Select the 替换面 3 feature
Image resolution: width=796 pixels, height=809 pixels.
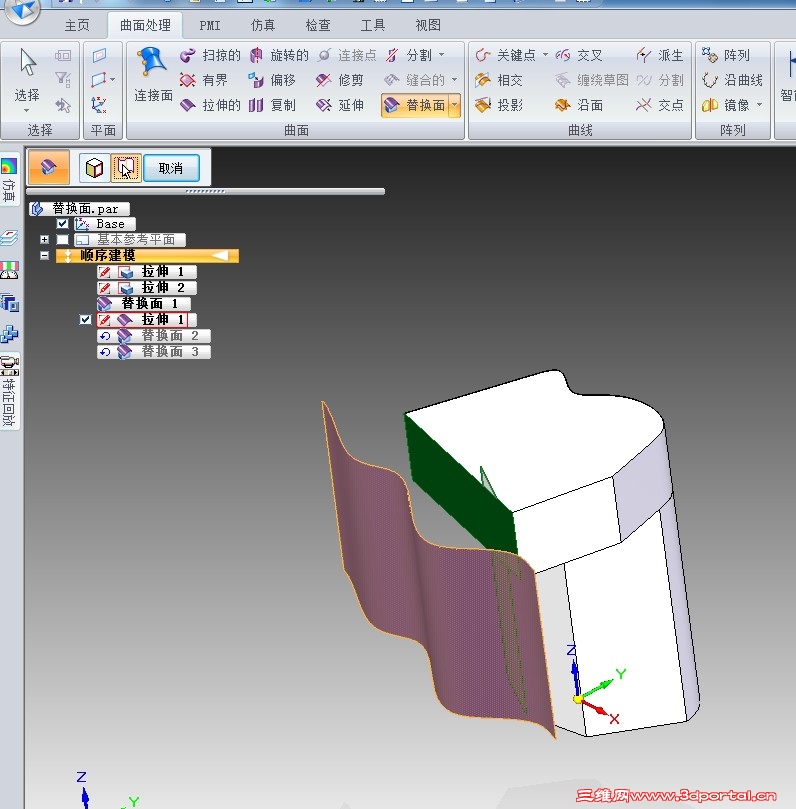pos(154,352)
